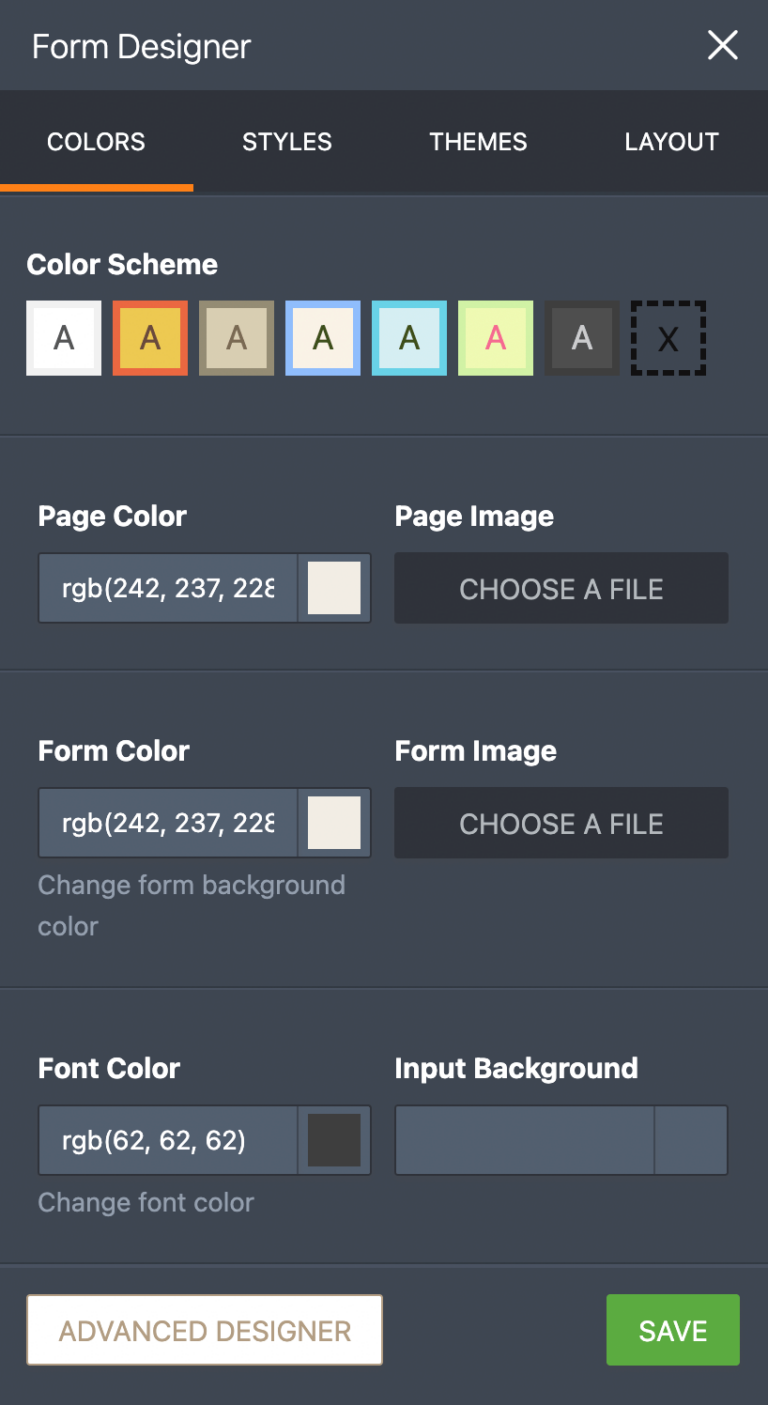Select the orange color scheme

149,338
